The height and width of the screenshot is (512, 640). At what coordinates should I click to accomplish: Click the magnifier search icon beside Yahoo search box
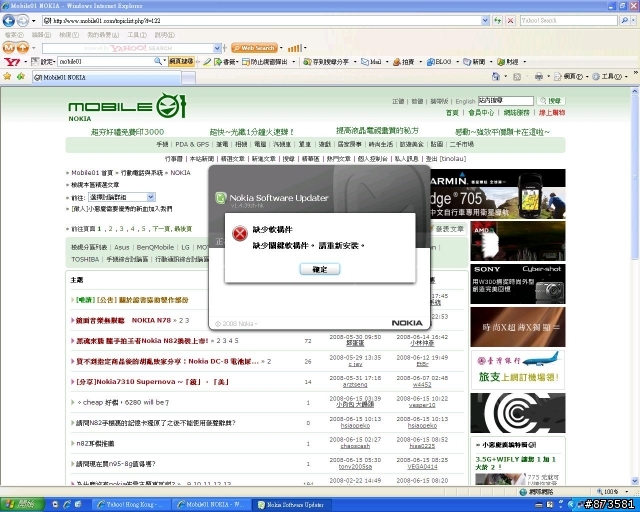[624, 20]
